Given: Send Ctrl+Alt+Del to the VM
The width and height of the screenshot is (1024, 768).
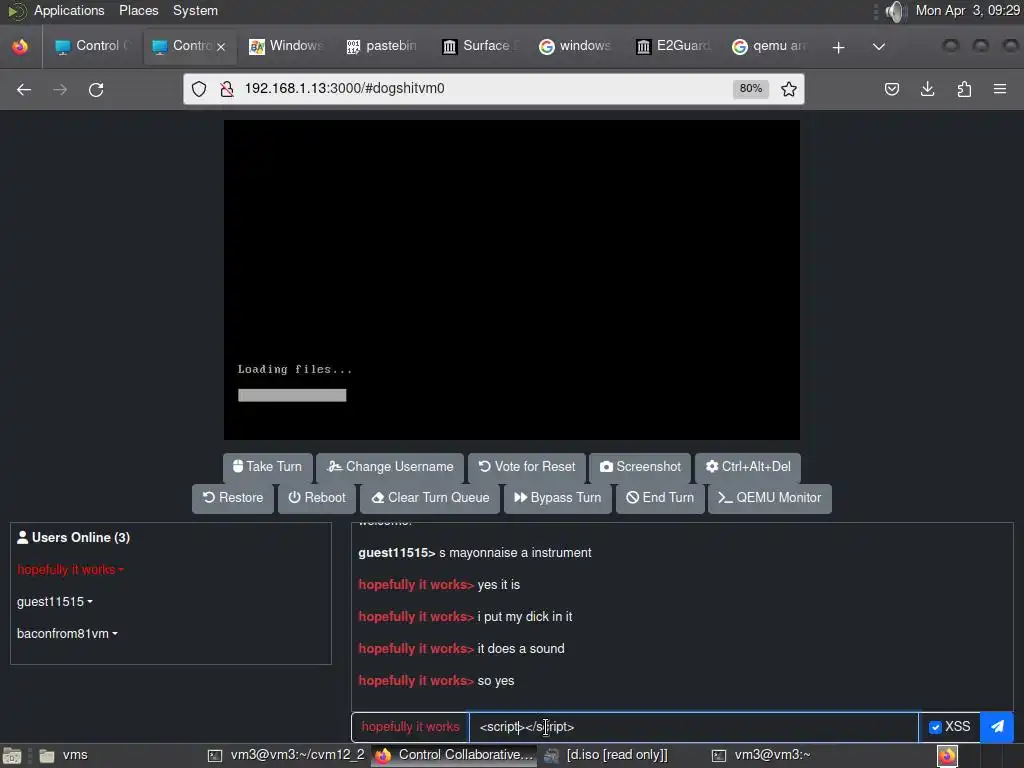Looking at the screenshot, I should click(x=748, y=467).
